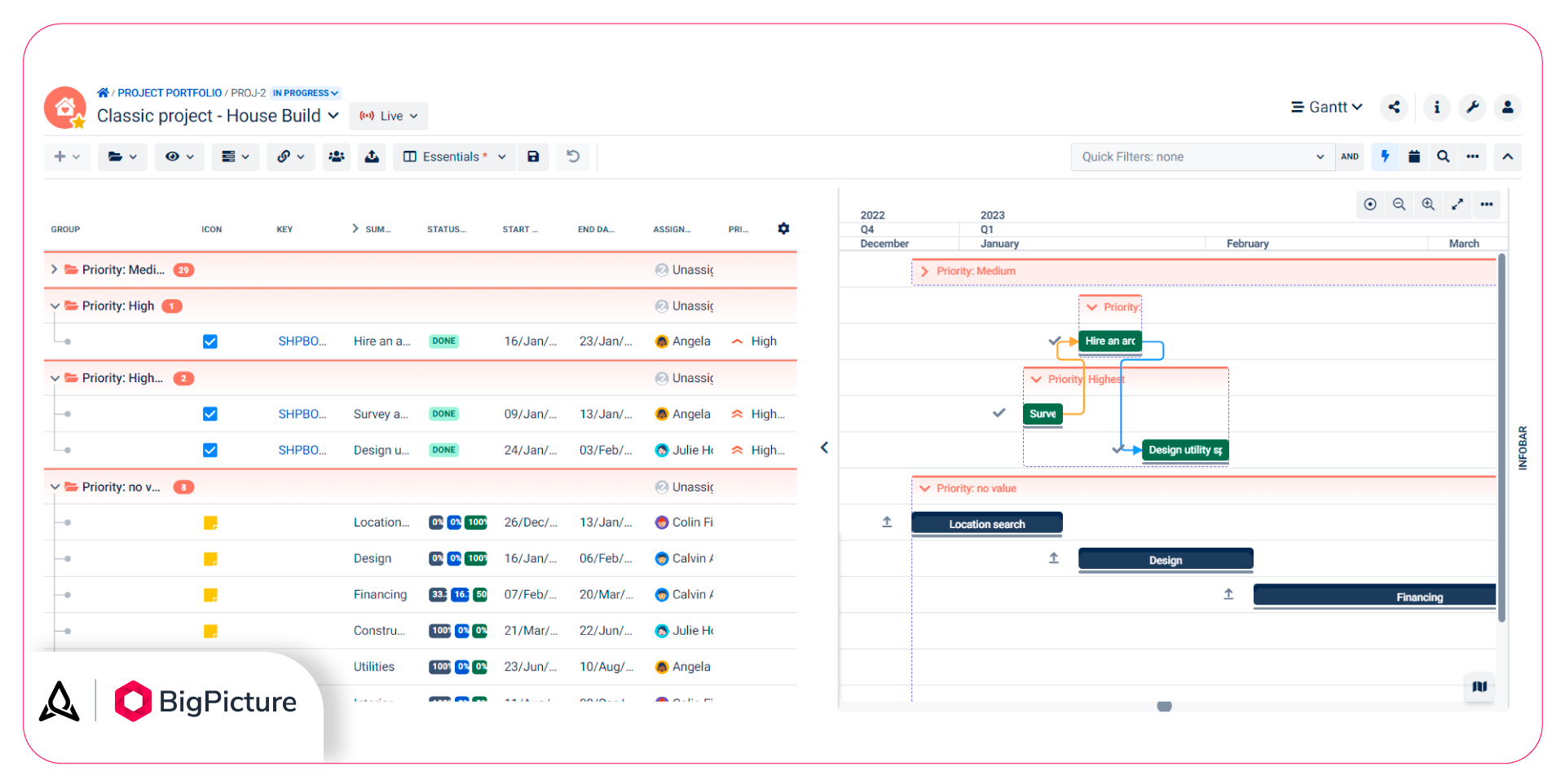The image size is (1565, 784).
Task: Expand the Priority: Medium group
Action: pyautogui.click(x=53, y=270)
